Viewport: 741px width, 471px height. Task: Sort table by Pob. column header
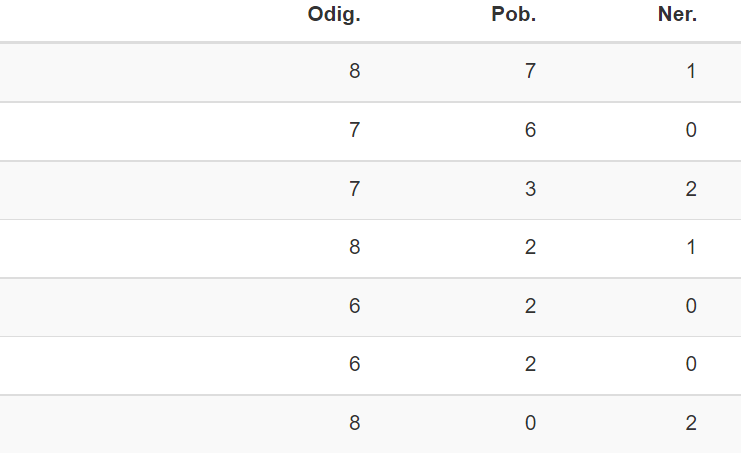(x=514, y=15)
